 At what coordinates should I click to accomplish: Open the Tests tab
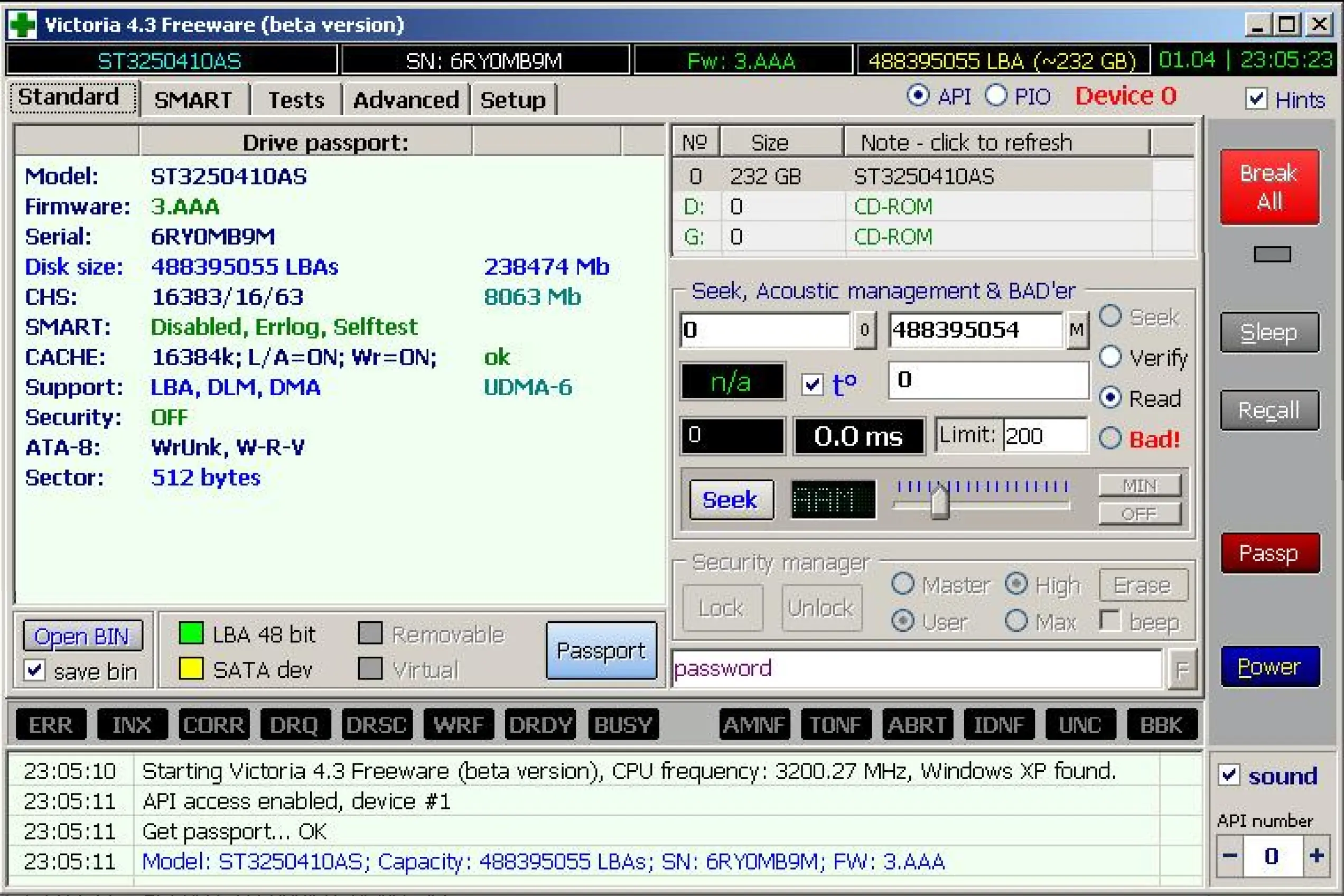[x=296, y=100]
